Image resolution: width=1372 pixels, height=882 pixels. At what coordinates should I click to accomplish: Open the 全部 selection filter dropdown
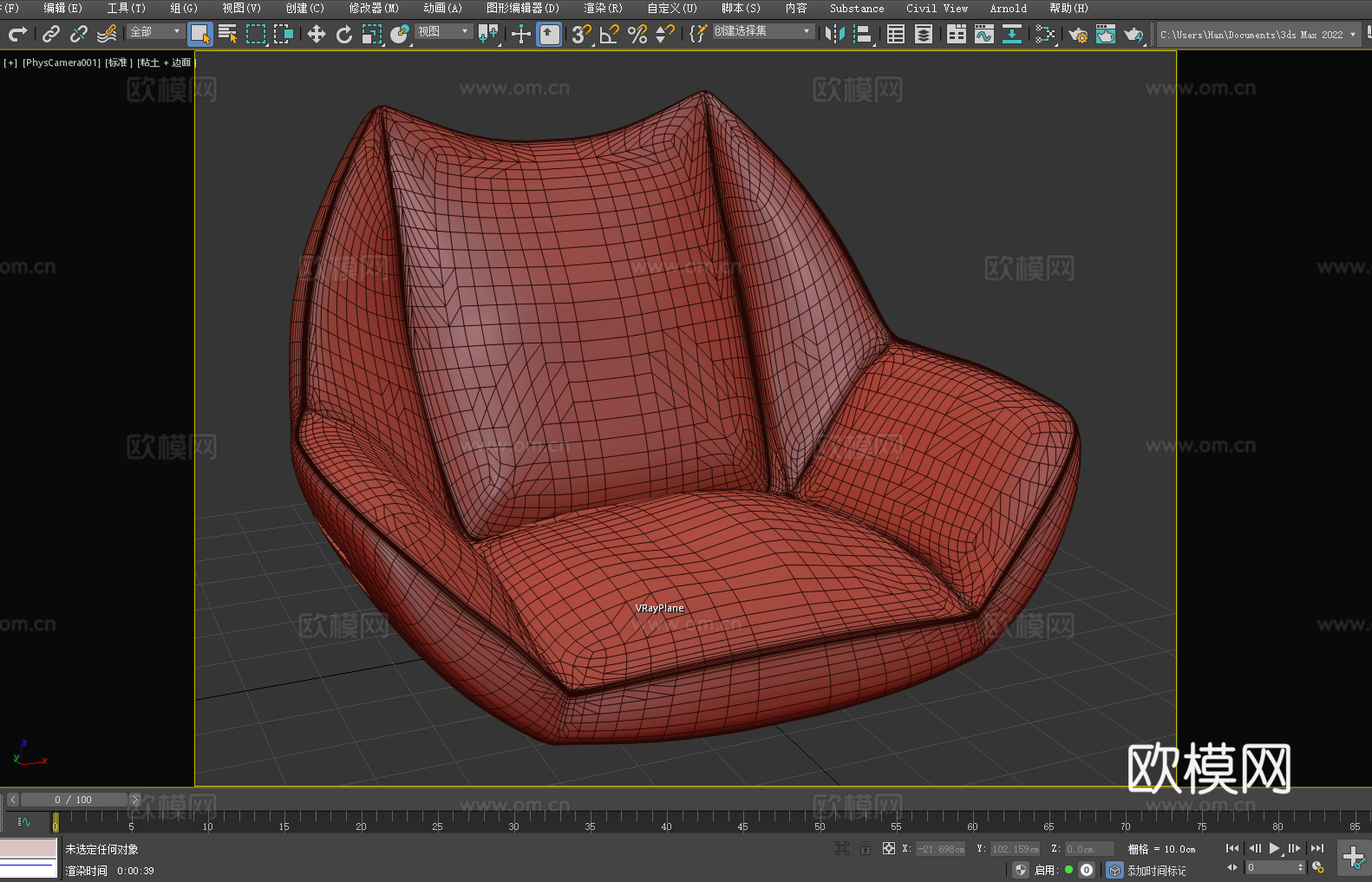pyautogui.click(x=155, y=31)
